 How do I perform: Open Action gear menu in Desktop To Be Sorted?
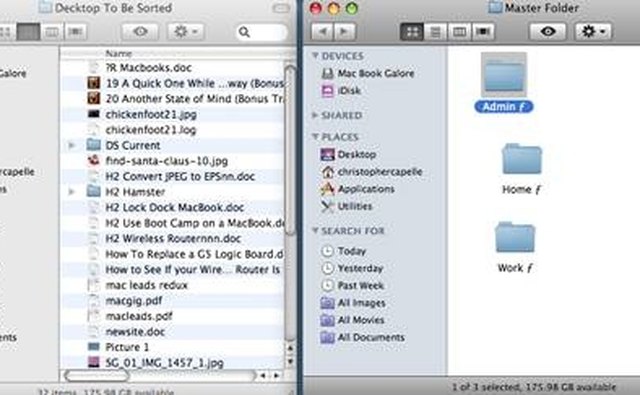(x=185, y=31)
